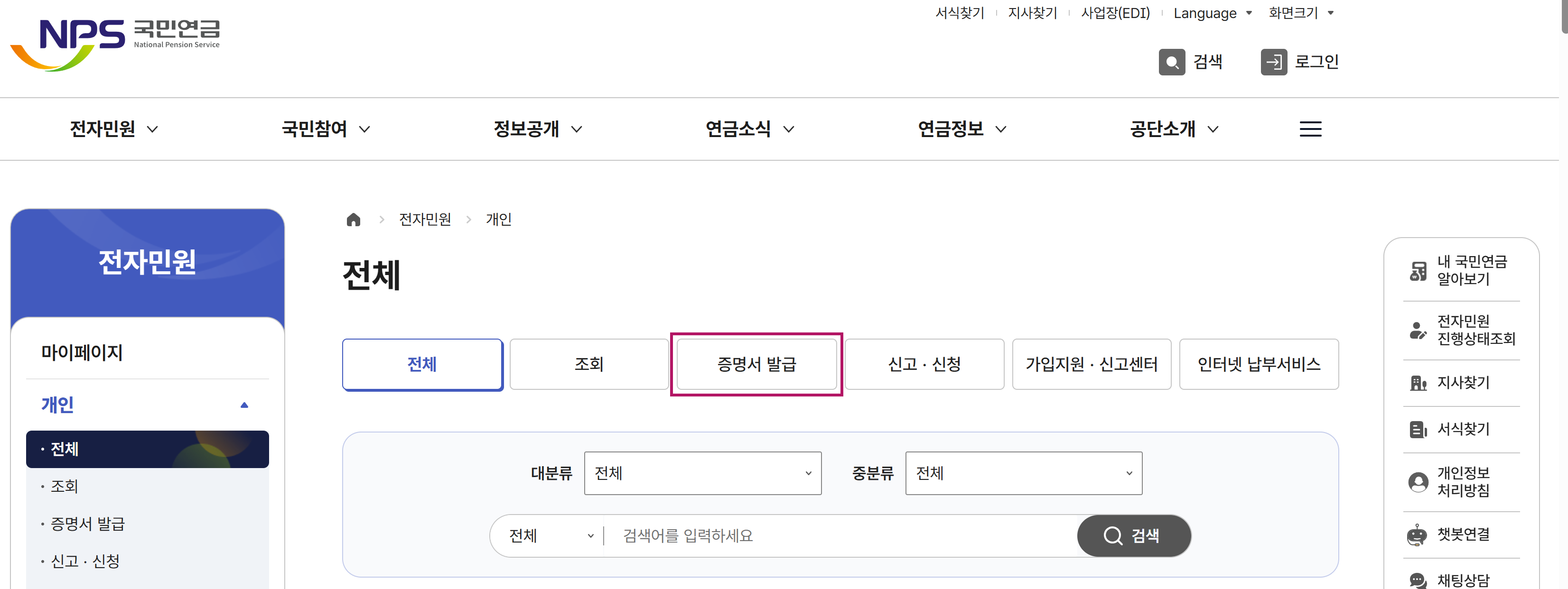The width and height of the screenshot is (1568, 589).
Task: Click the NPS National Pension Service logo
Action: 115,45
